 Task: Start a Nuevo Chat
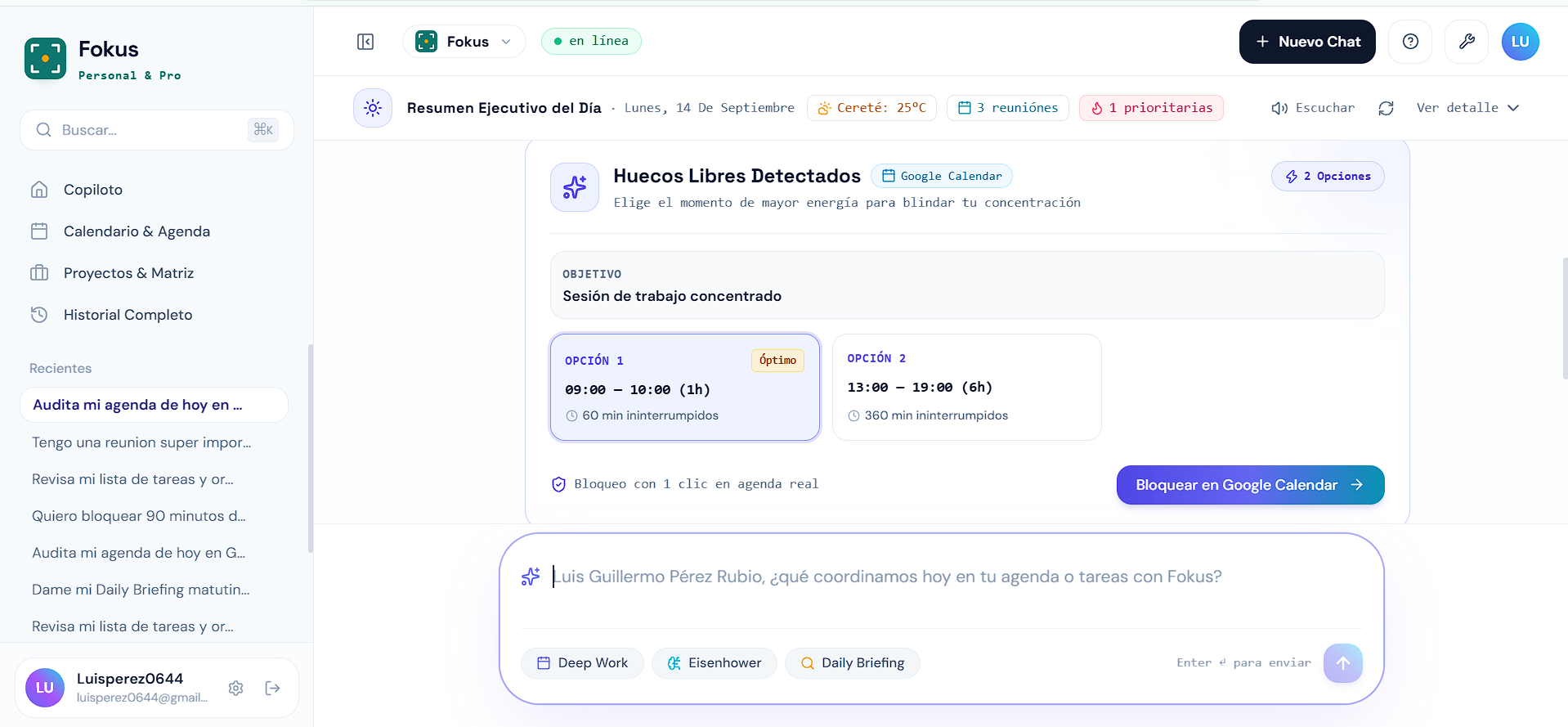coord(1307,42)
